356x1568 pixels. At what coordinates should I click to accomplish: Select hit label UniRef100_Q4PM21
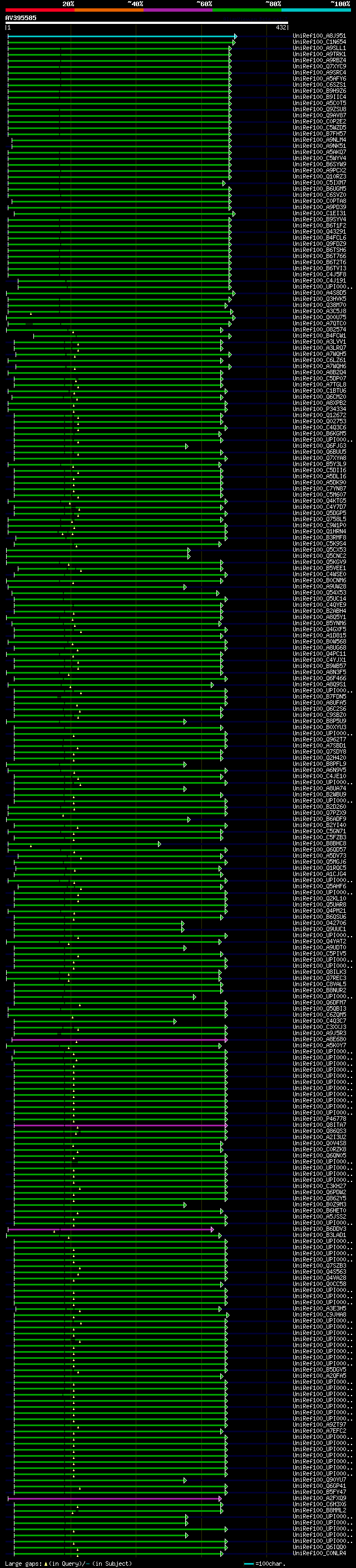(x=319, y=911)
